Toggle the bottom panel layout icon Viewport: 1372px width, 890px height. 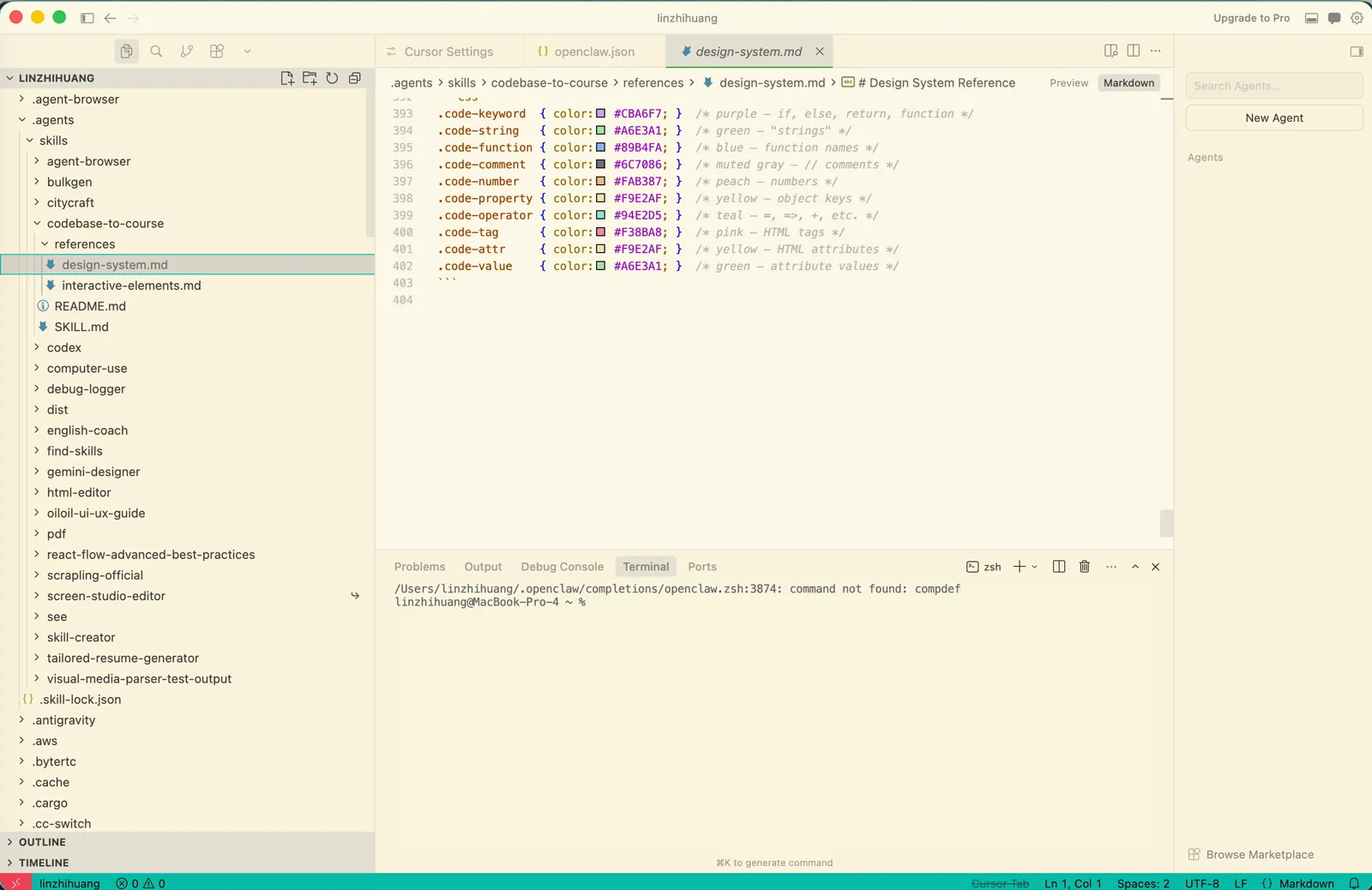1311,18
